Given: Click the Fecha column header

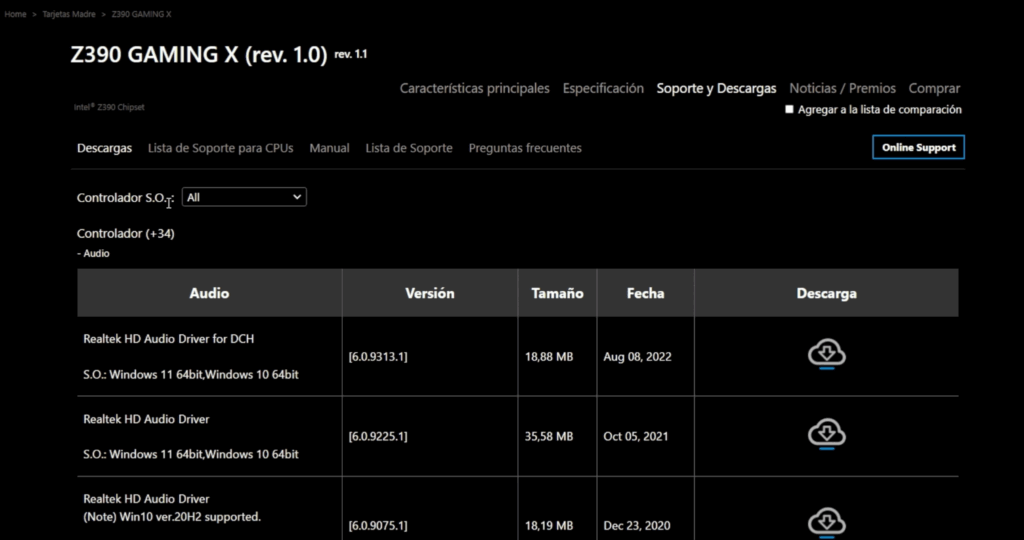Looking at the screenshot, I should 645,293.
